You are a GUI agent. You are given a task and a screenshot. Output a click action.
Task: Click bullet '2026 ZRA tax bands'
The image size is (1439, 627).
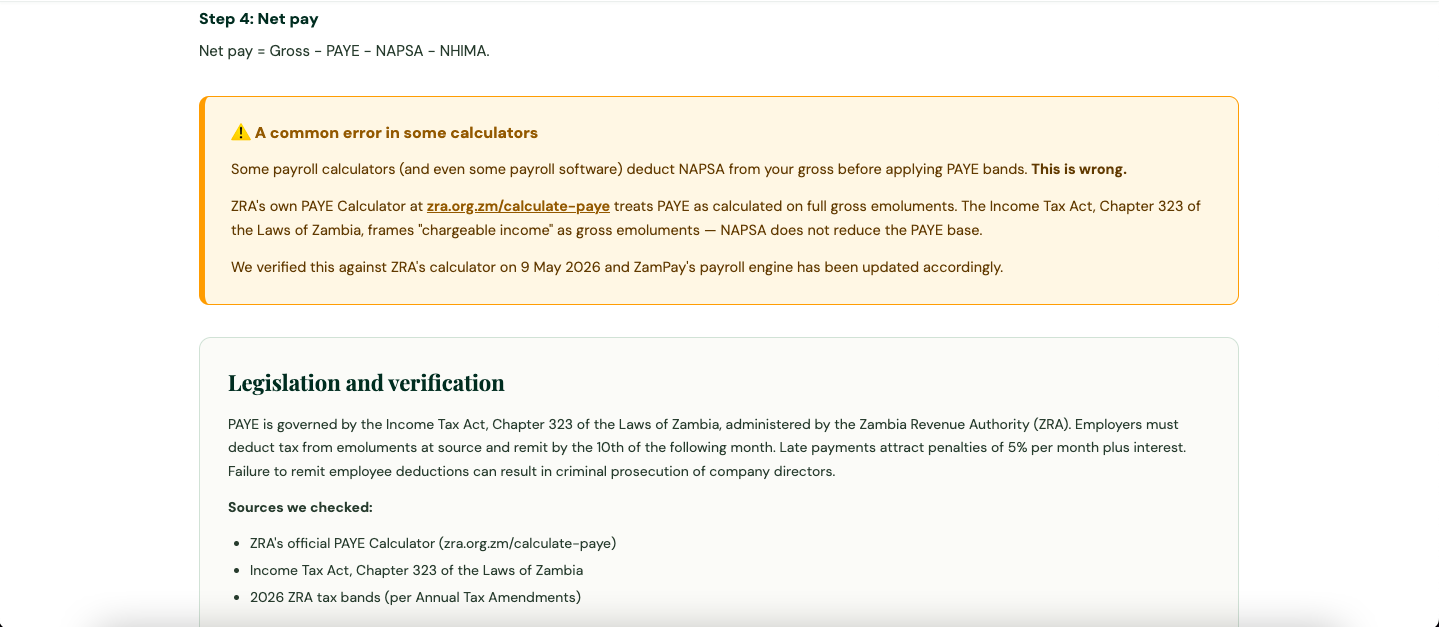(x=415, y=597)
